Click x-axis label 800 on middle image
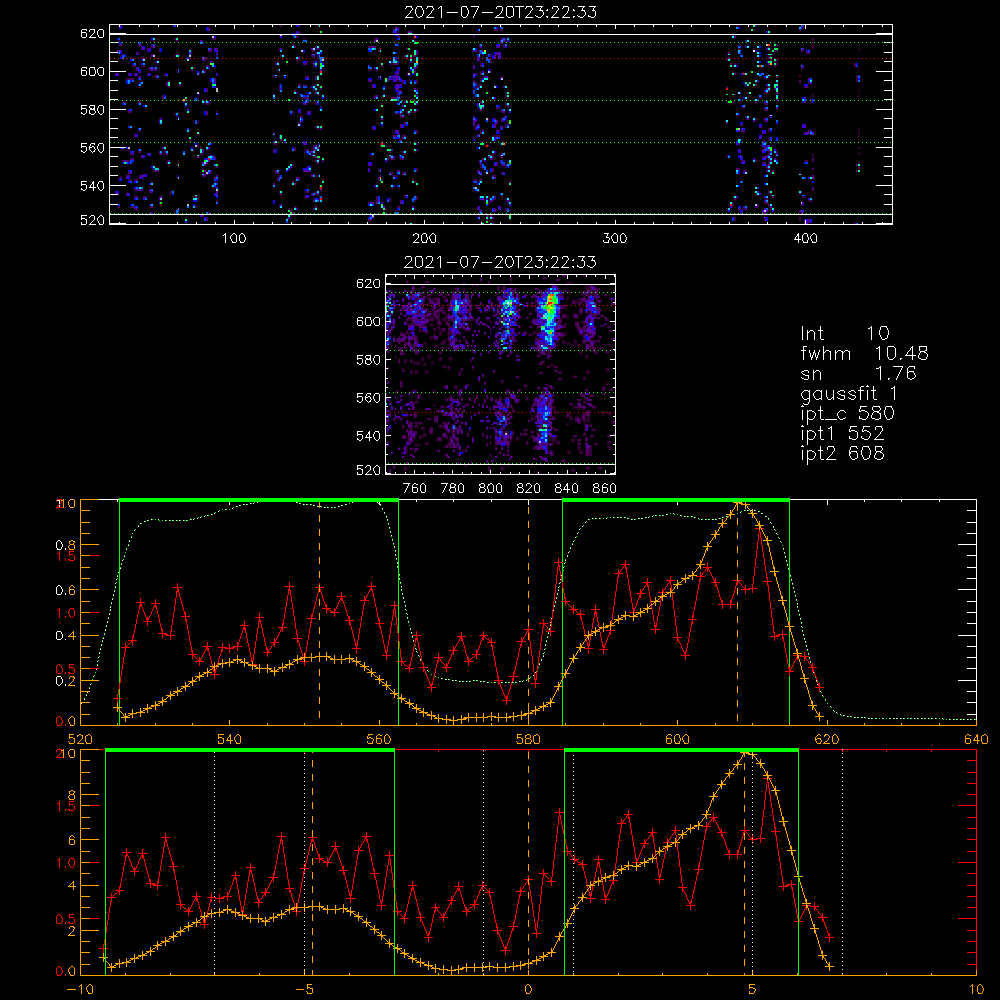Viewport: 1000px width, 1000px height. [x=490, y=489]
